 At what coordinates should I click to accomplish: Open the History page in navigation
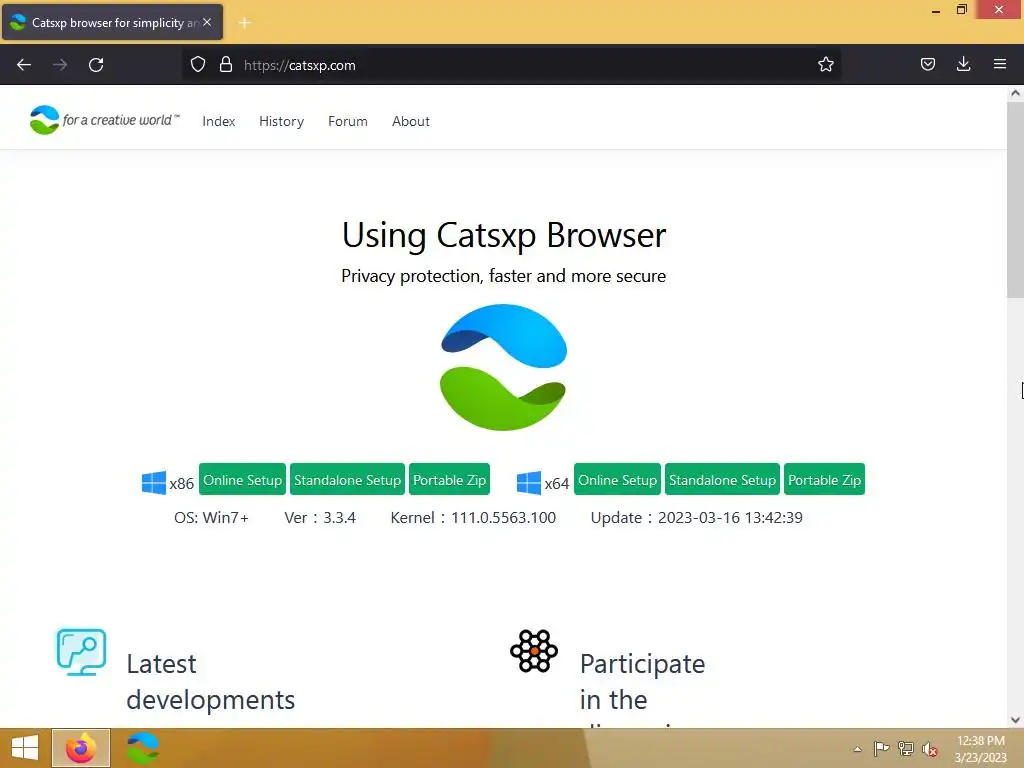coord(281,121)
